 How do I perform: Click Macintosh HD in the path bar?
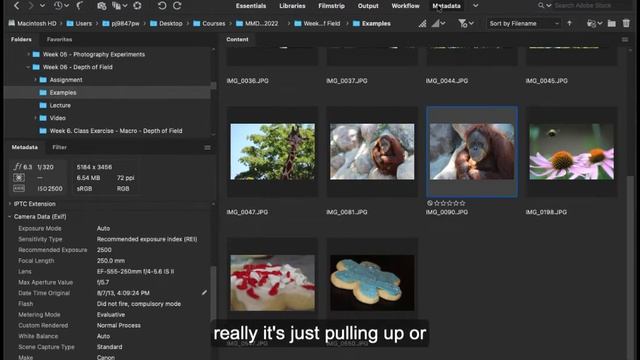pyautogui.click(x=32, y=23)
